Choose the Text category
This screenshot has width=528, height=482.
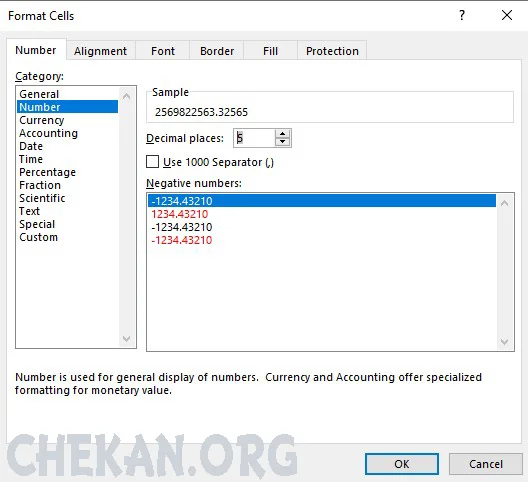[67, 211]
